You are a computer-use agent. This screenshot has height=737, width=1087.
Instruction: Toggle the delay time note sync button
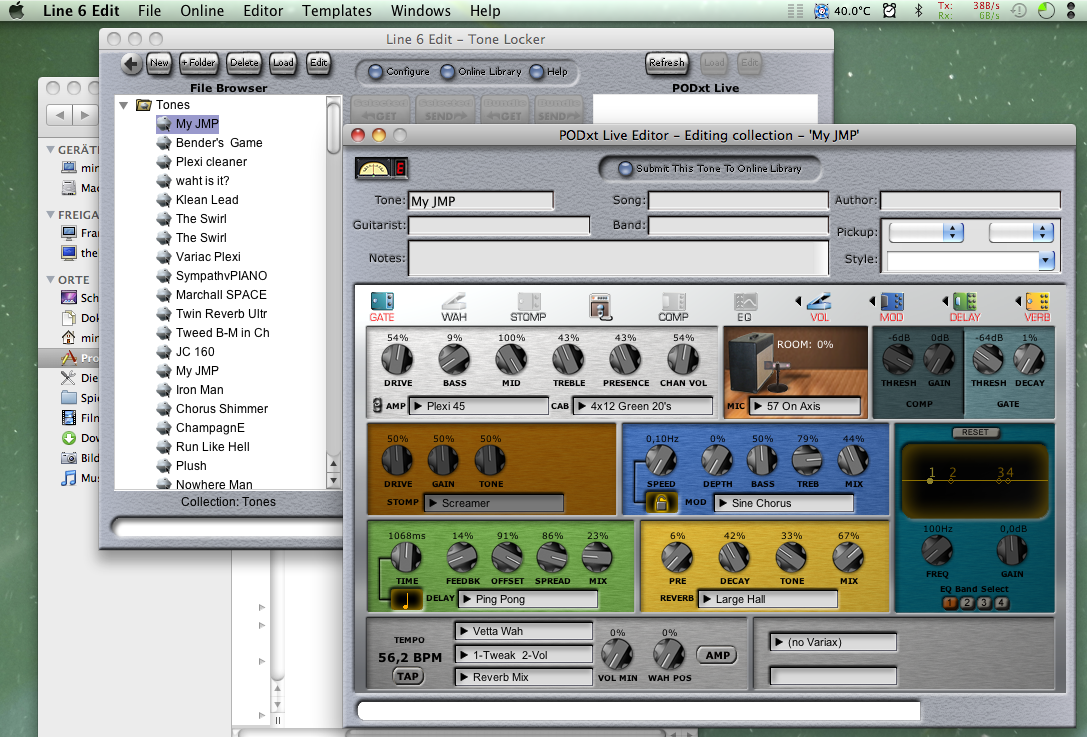click(406, 599)
